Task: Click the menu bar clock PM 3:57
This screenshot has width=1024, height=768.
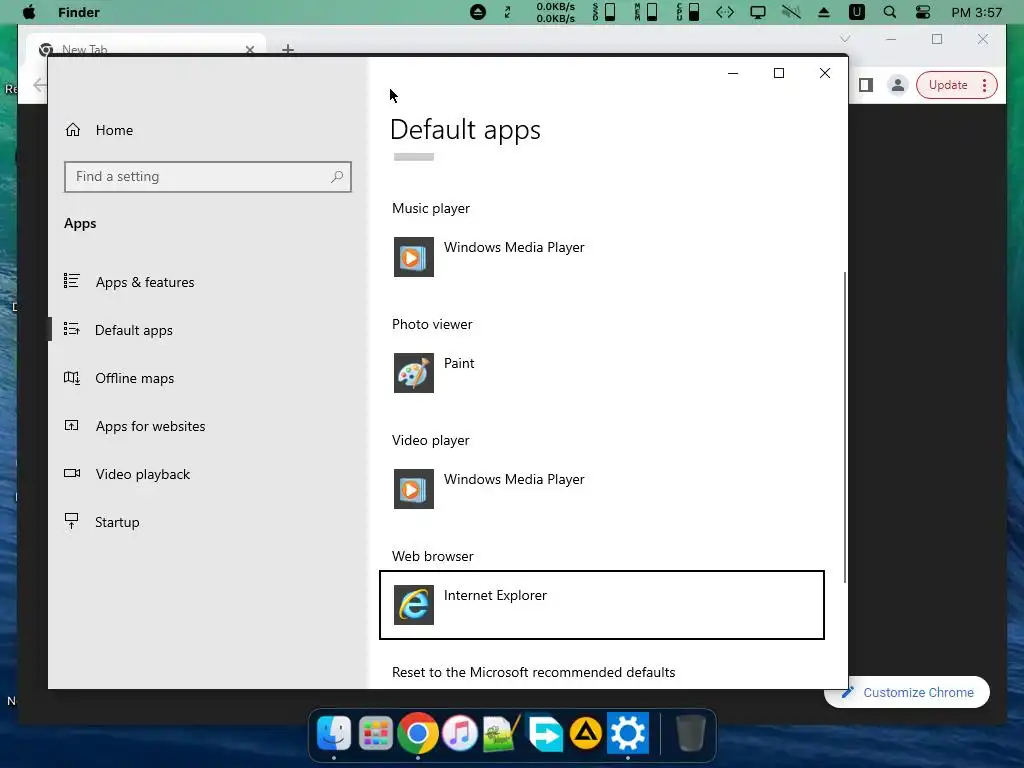Action: (x=976, y=12)
